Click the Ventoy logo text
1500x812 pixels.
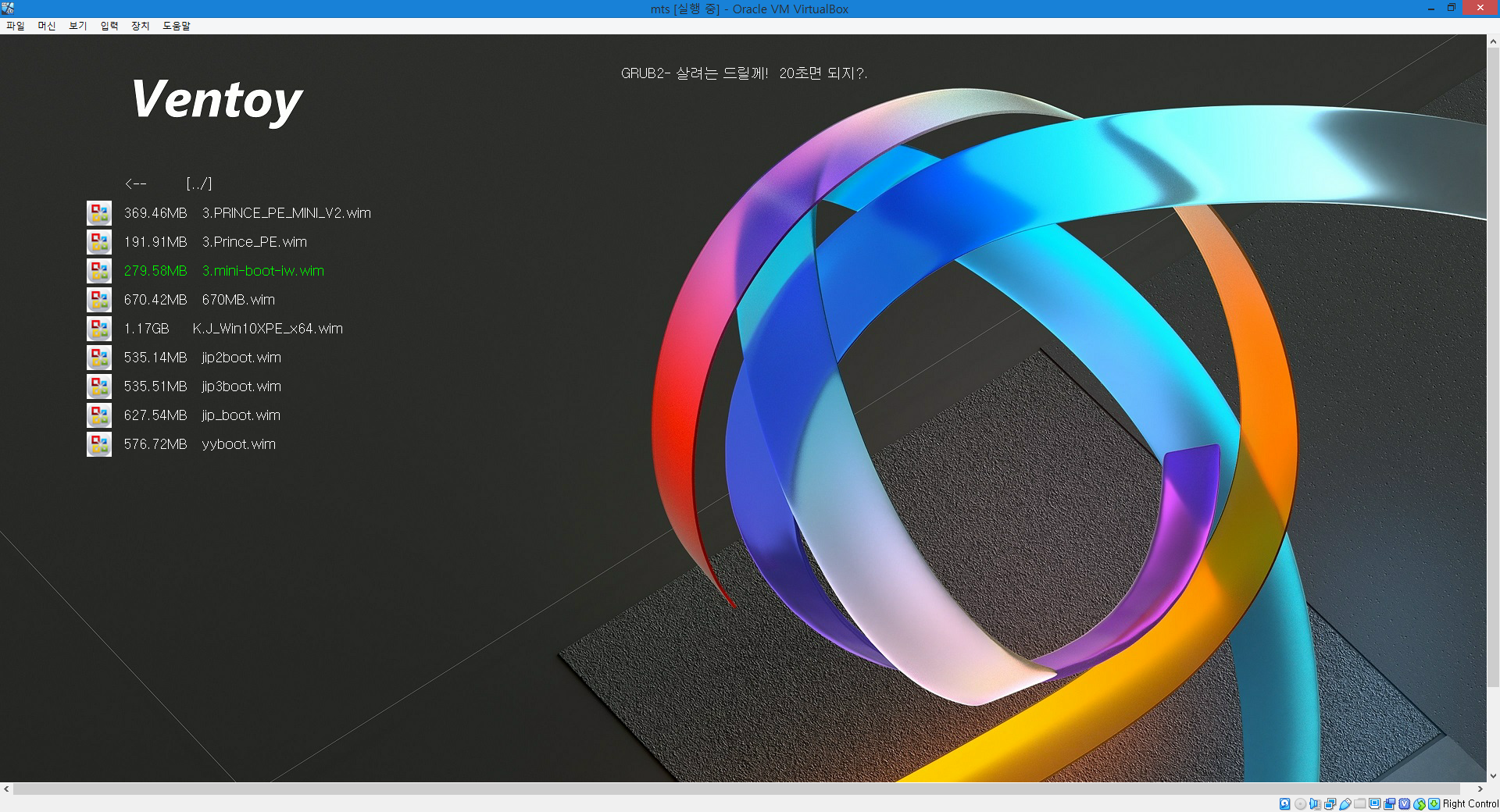point(216,101)
